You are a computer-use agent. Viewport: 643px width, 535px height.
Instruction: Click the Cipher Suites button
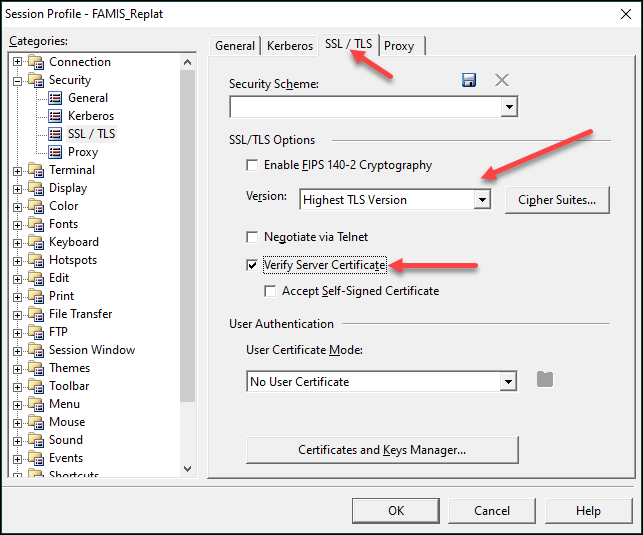[x=557, y=200]
